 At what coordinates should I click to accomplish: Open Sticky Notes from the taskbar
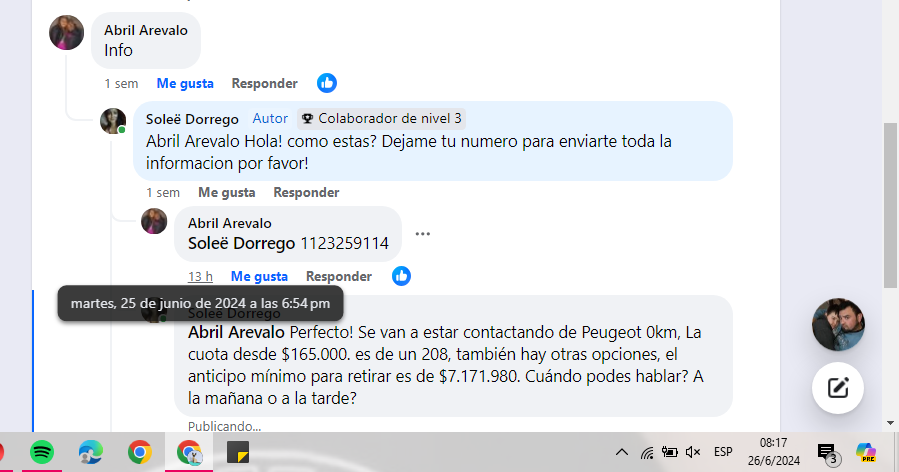(238, 453)
